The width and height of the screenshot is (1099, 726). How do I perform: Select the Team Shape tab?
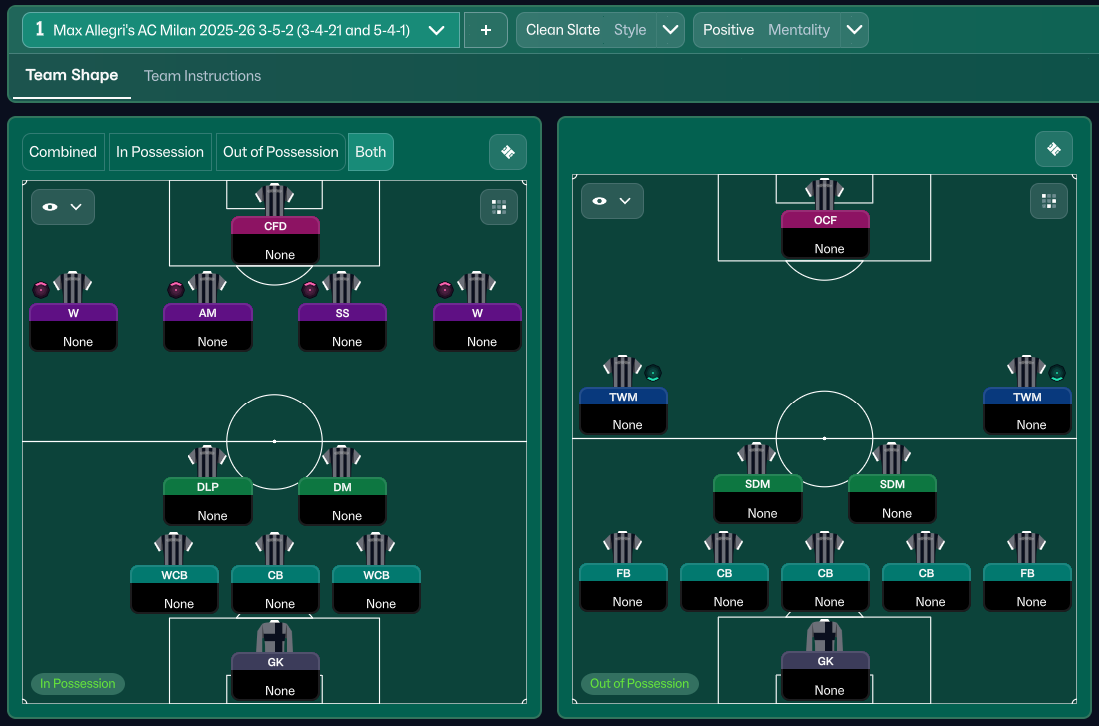tap(72, 76)
